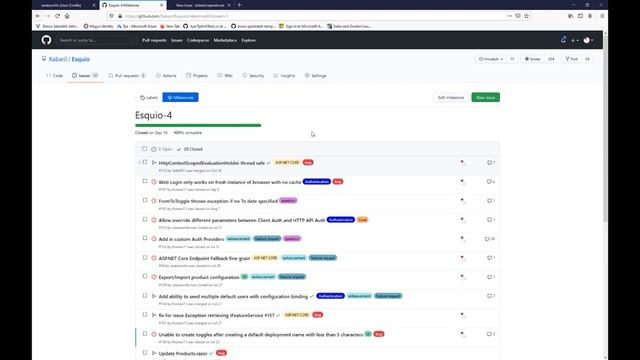
Task: Click pull request icon on Update Products.razor row
Action: pos(154,353)
